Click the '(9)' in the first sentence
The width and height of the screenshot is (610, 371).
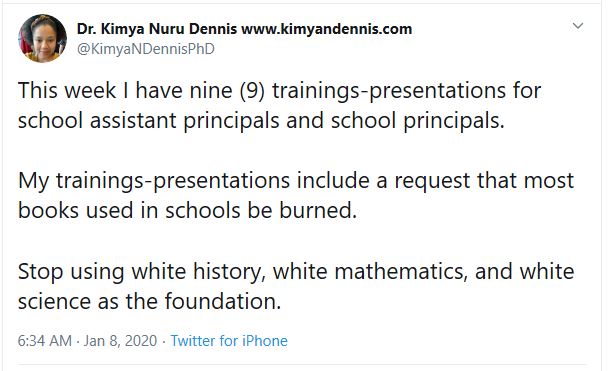(x=252, y=91)
